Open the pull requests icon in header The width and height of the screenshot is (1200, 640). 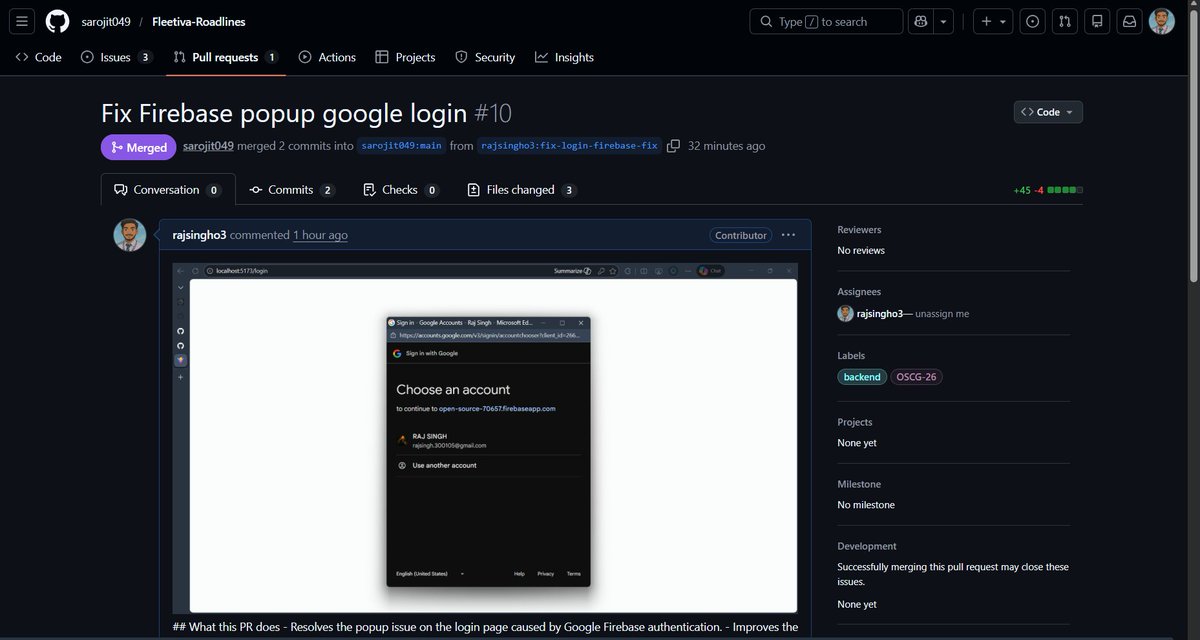pyautogui.click(x=1065, y=21)
